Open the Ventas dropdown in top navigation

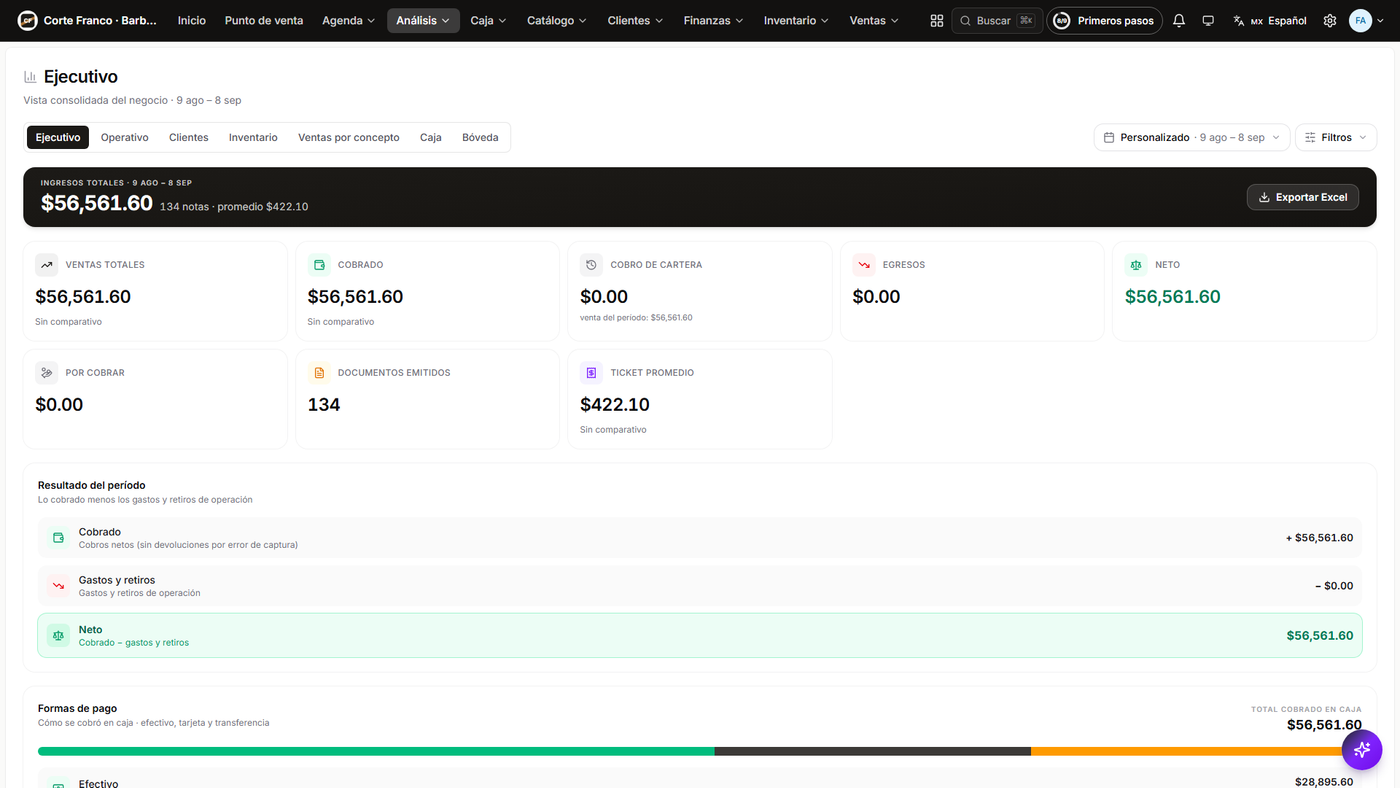[x=874, y=21]
